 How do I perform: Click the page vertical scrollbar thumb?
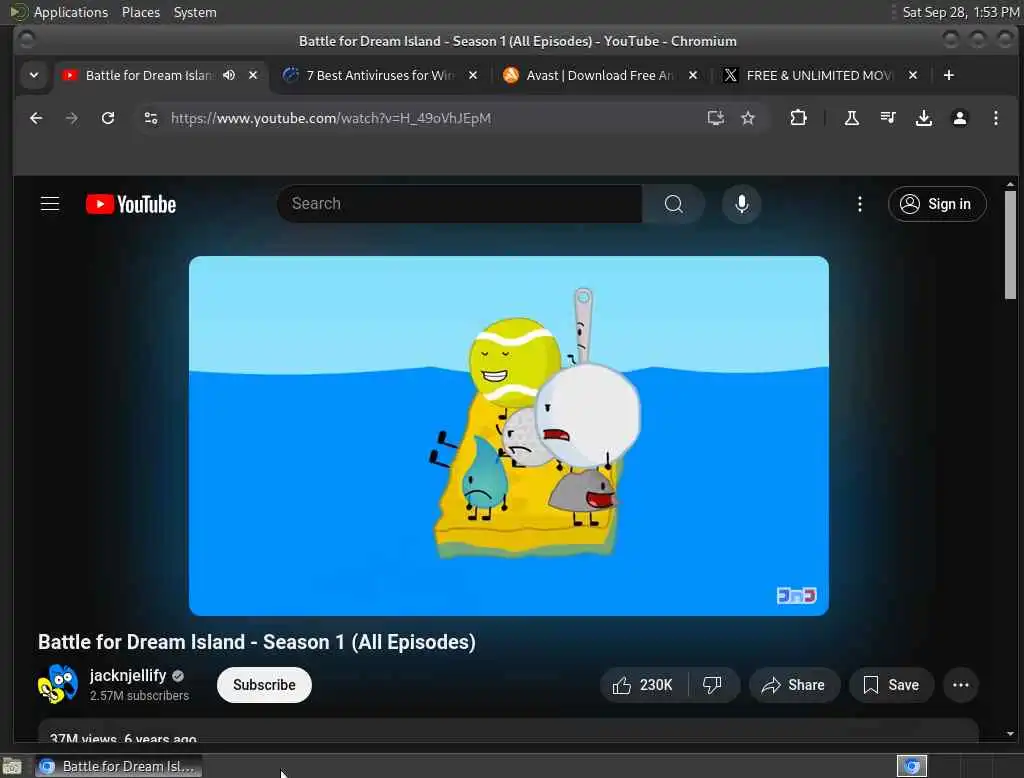click(x=1010, y=245)
